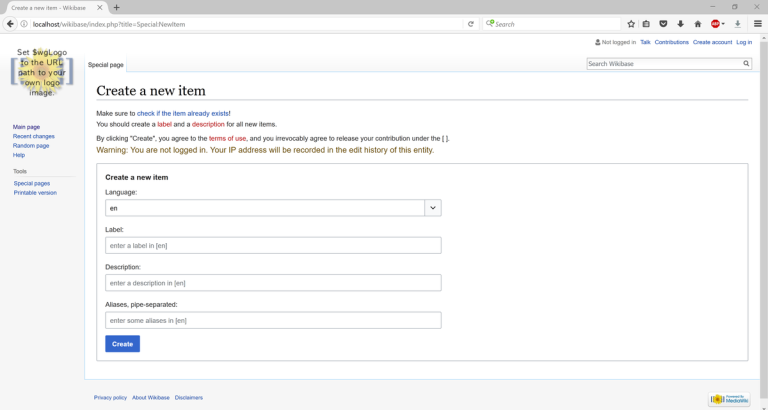Open the Pocket icon in the toolbar
This screenshot has width=768, height=410.
662,24
